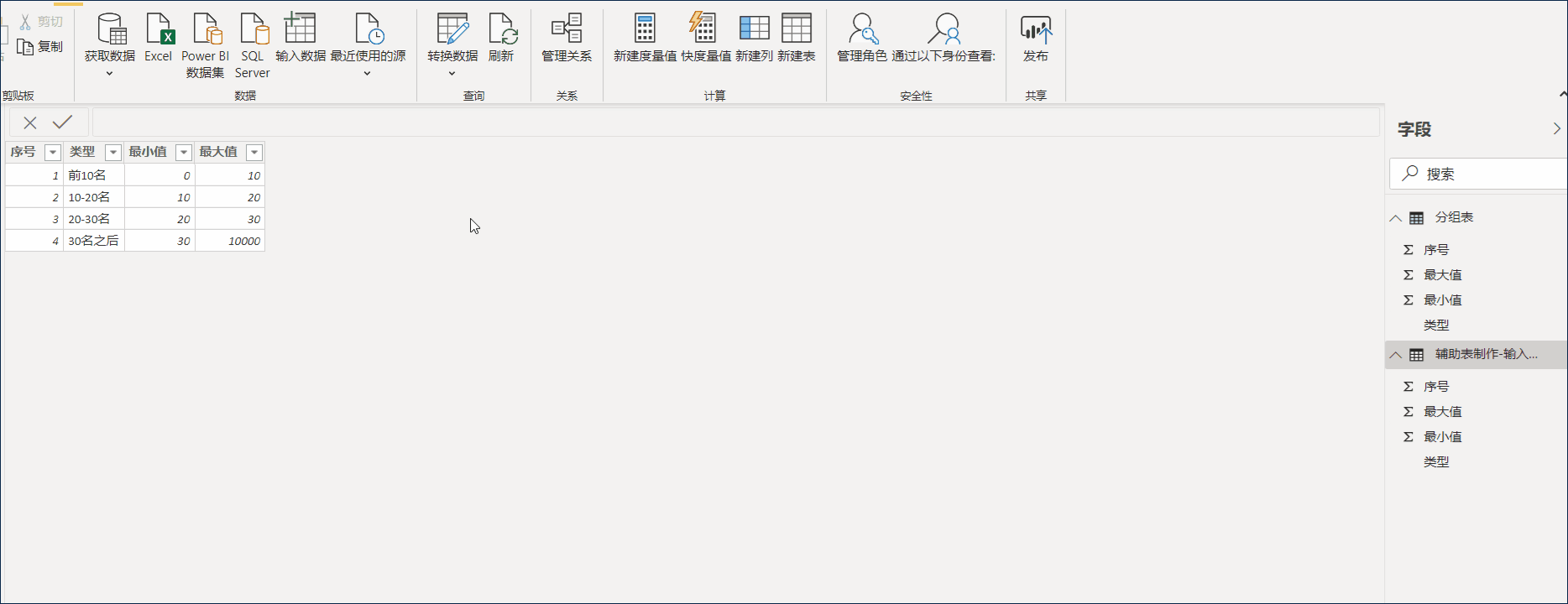Screen dimensions: 1568x604
Task: Commit formula with the checkmark icon
Action: (62, 122)
